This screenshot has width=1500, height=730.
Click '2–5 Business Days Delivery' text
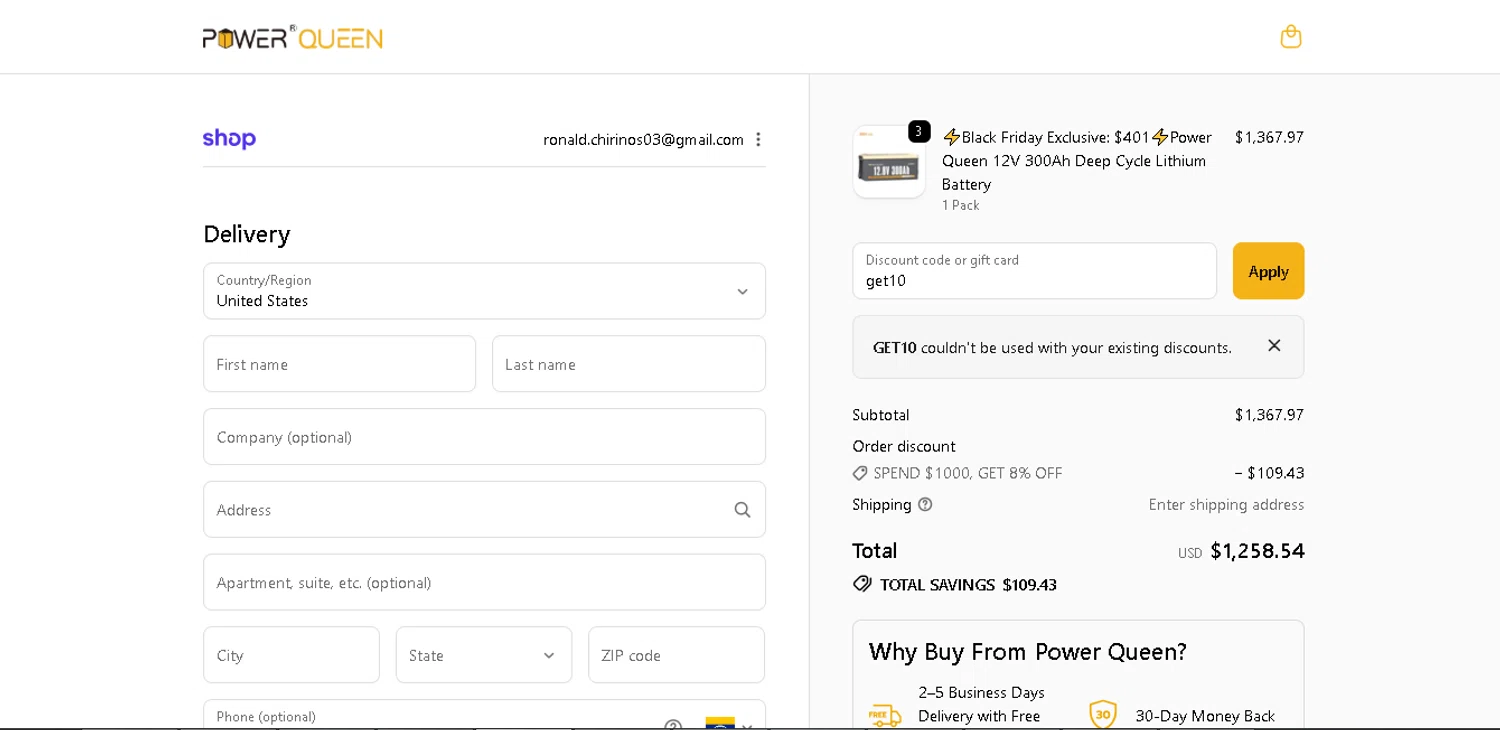[982, 704]
